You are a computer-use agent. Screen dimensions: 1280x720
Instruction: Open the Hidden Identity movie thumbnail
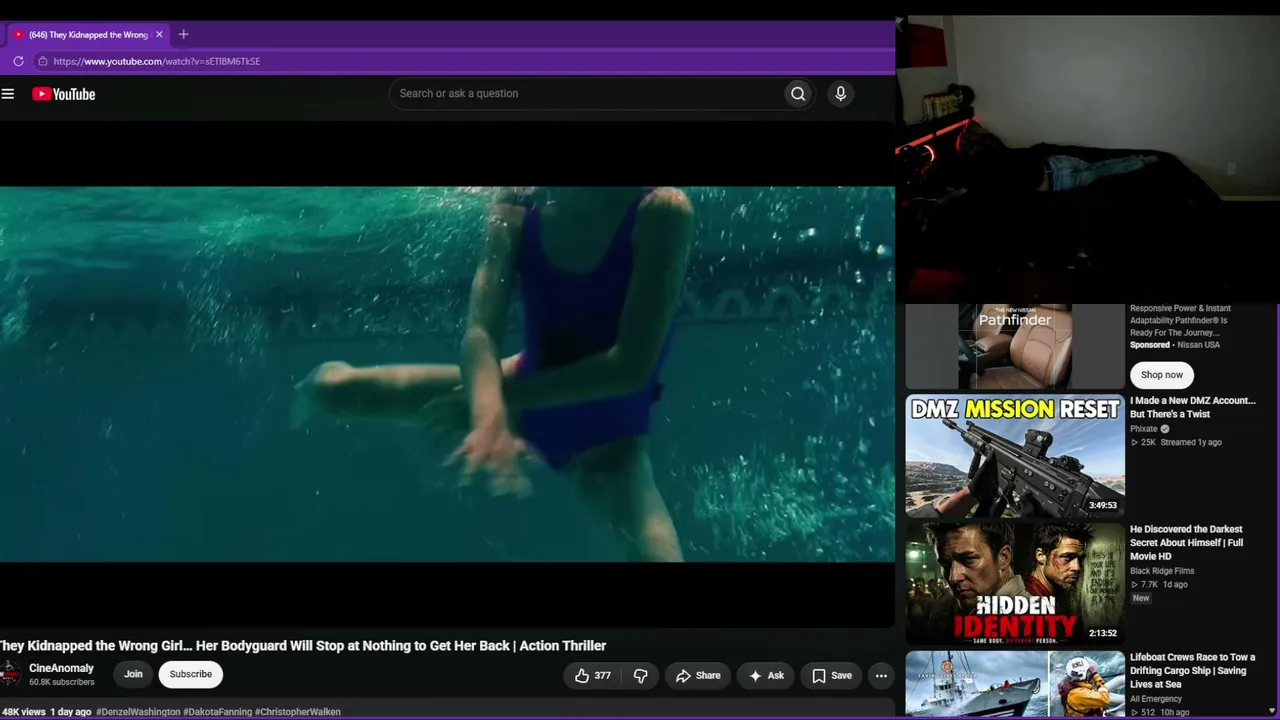tap(1015, 584)
